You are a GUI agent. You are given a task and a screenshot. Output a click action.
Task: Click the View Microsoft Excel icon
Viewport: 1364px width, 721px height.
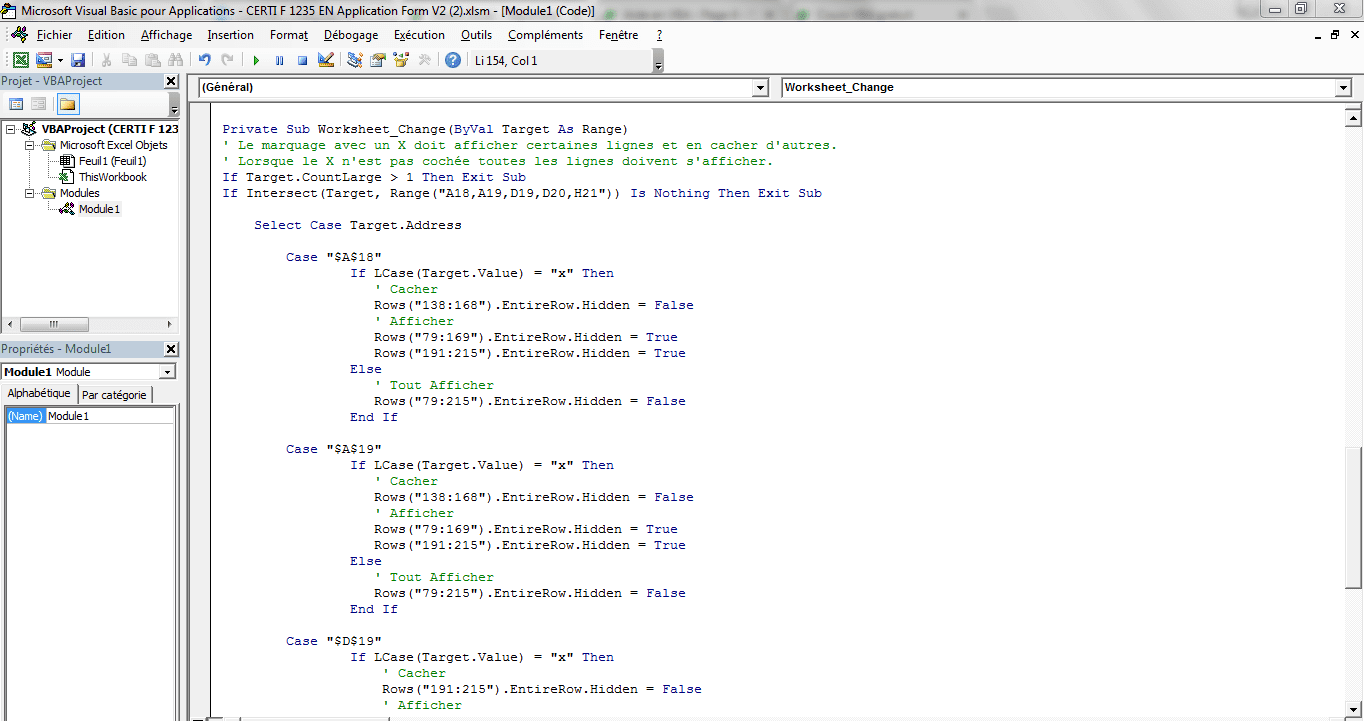(20, 61)
